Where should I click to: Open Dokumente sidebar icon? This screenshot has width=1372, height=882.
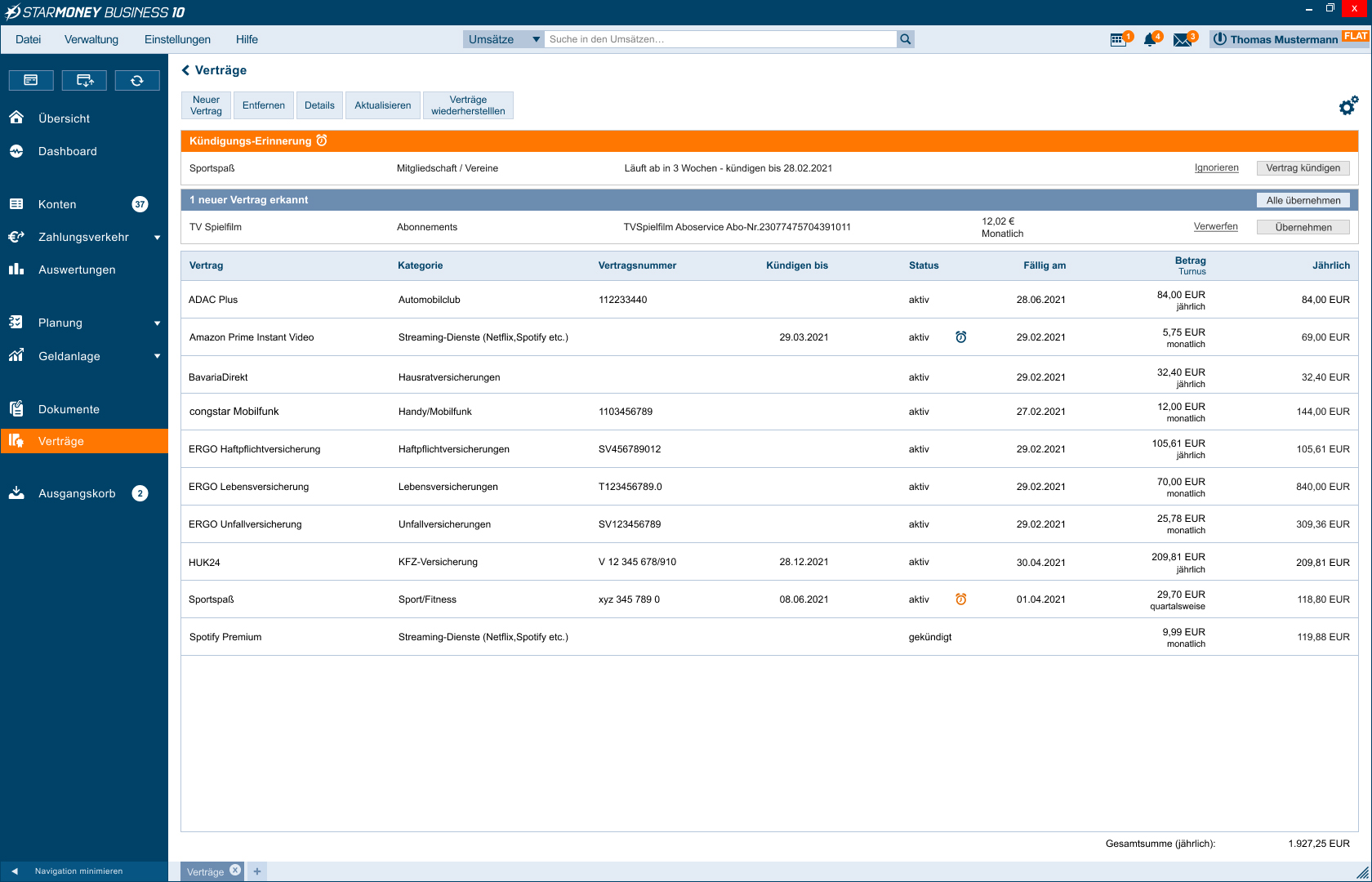tap(16, 408)
